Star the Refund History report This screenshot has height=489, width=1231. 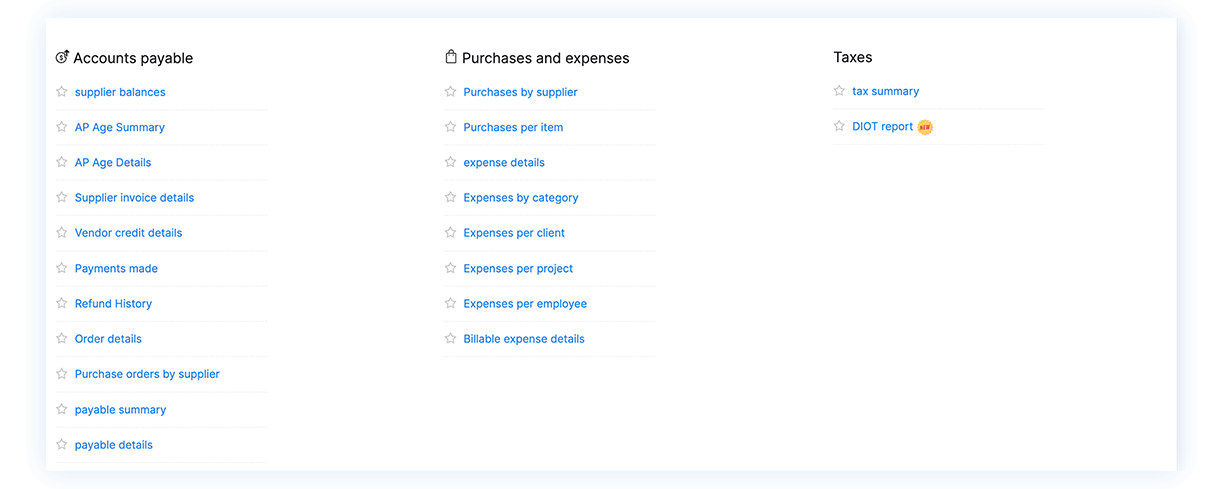[x=62, y=303]
